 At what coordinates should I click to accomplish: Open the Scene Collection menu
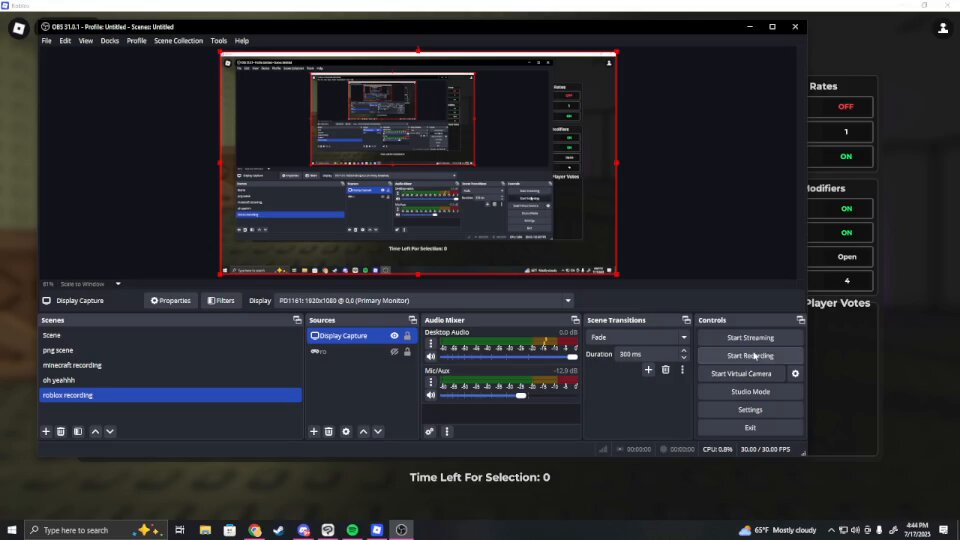178,41
